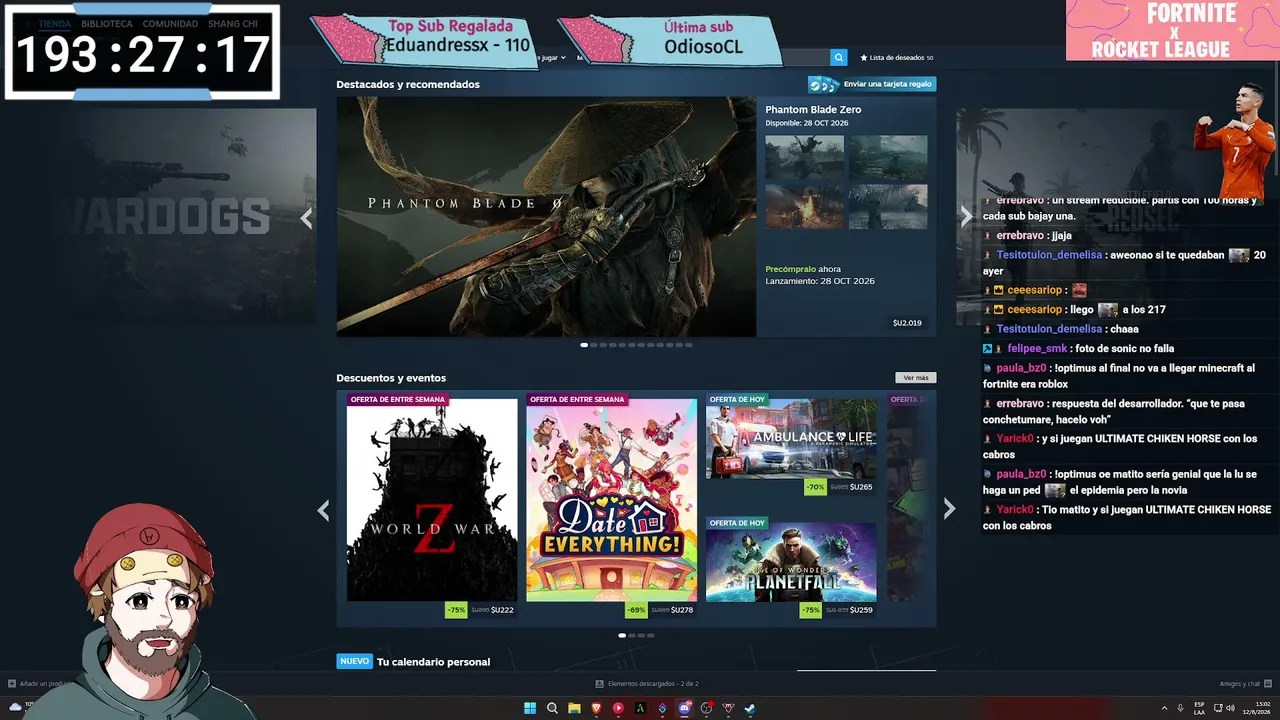Viewport: 1280px width, 720px height.
Task: Open Elementos descargados downloads status
Action: (x=647, y=684)
